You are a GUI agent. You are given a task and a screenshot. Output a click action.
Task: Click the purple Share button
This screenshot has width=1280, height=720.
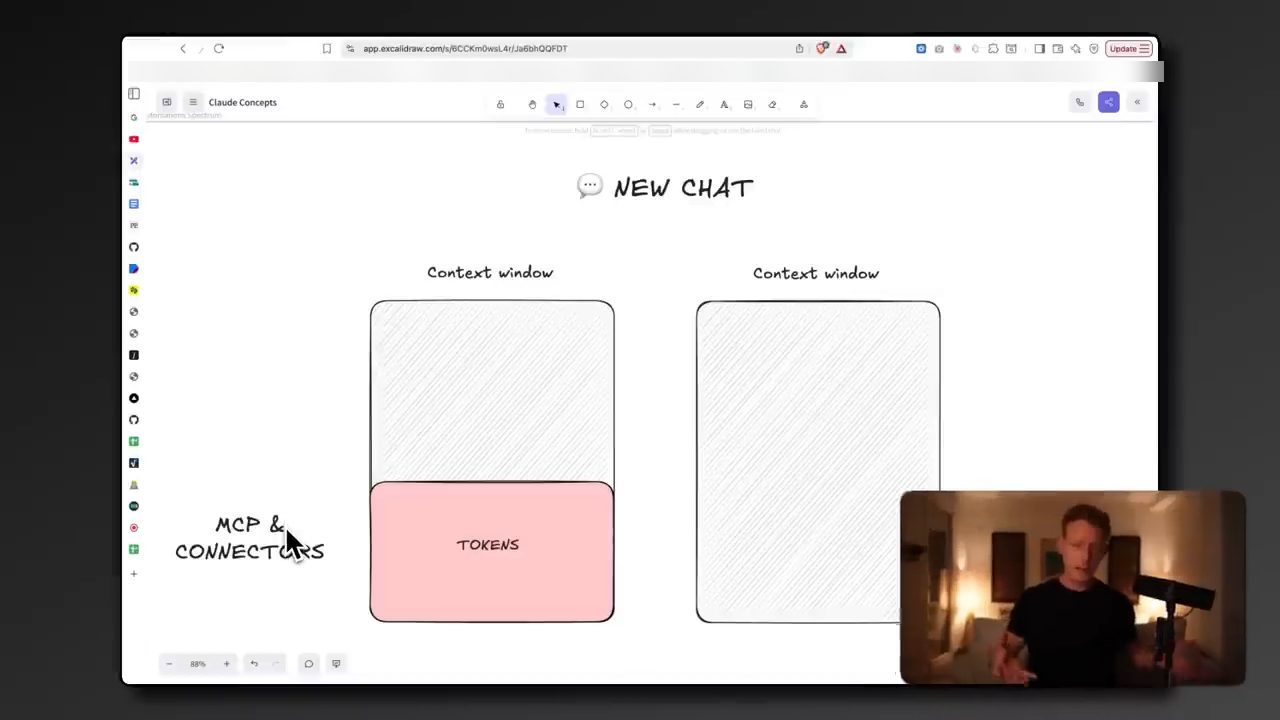pyautogui.click(x=1108, y=102)
